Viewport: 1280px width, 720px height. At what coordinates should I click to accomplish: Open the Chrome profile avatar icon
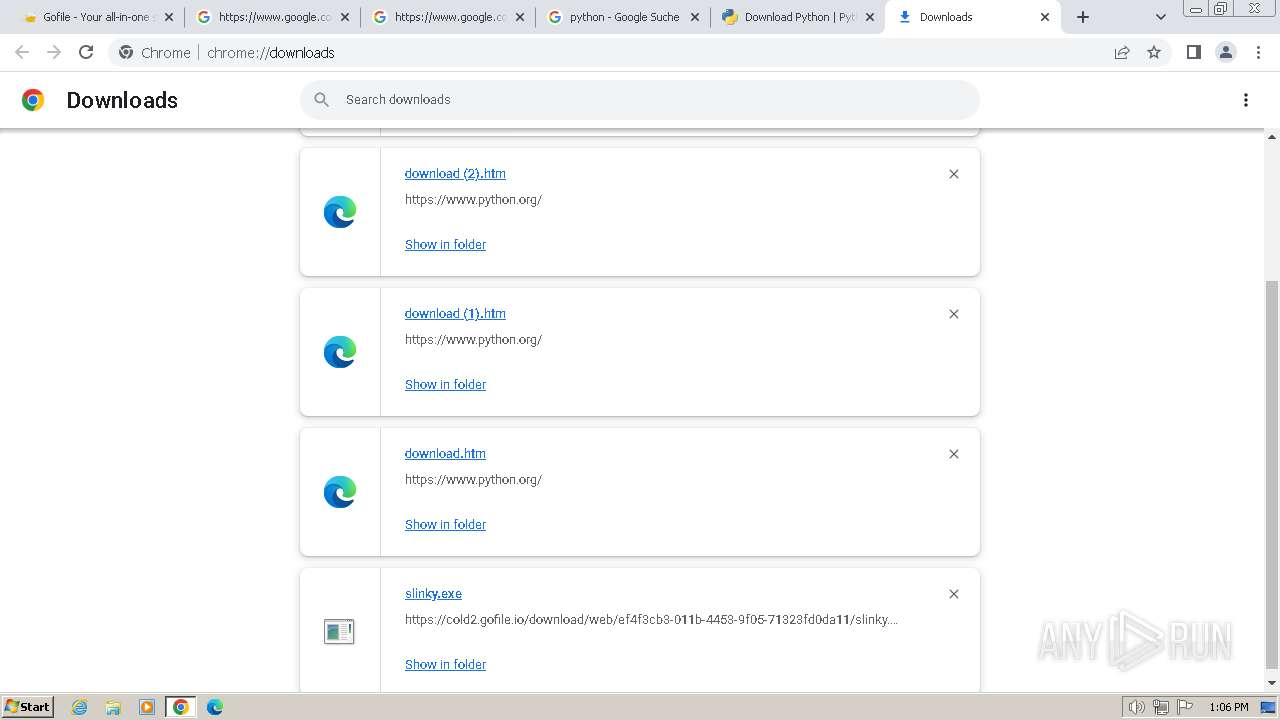click(x=1225, y=52)
